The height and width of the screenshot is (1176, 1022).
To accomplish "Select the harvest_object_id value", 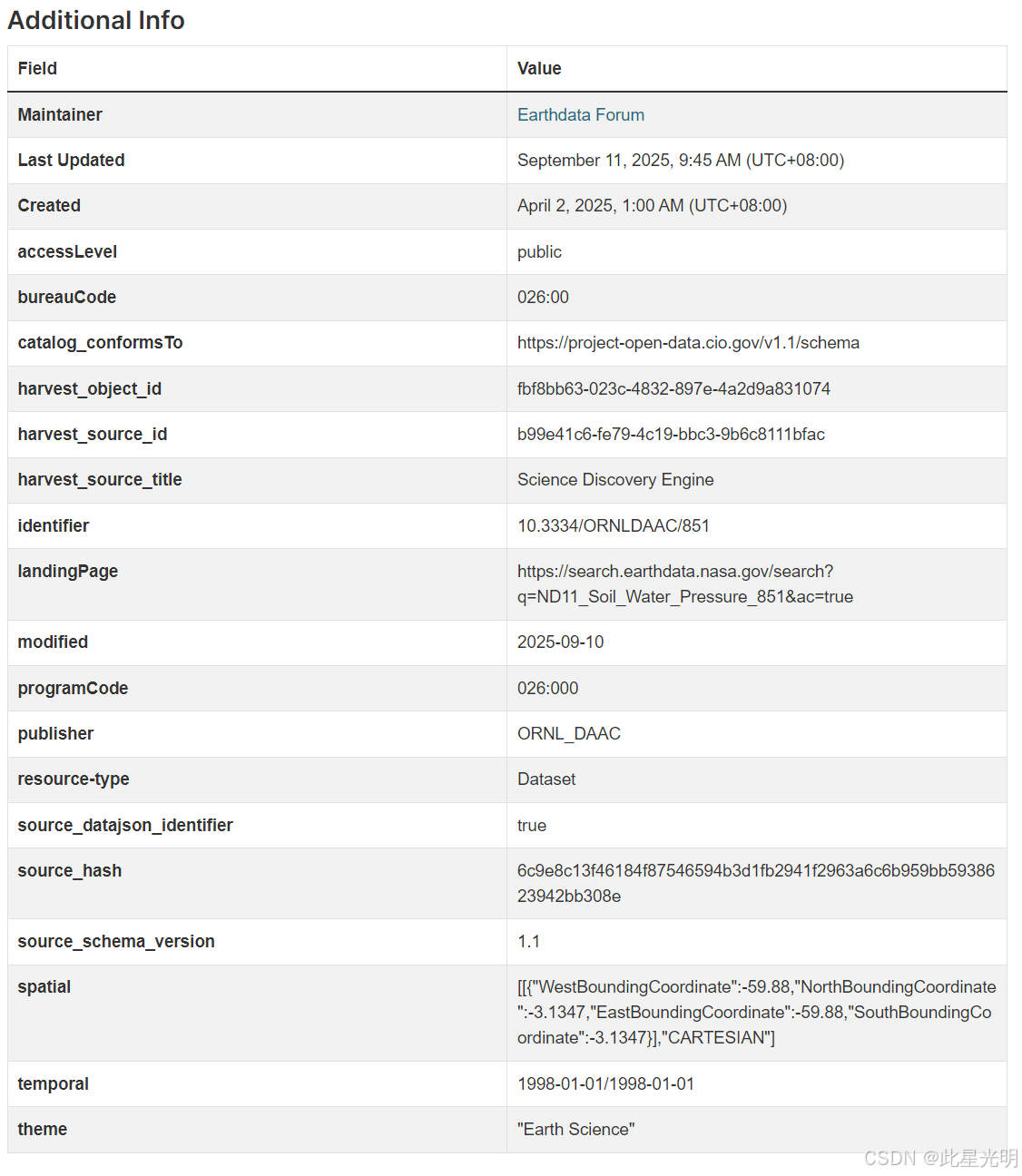I will [673, 389].
